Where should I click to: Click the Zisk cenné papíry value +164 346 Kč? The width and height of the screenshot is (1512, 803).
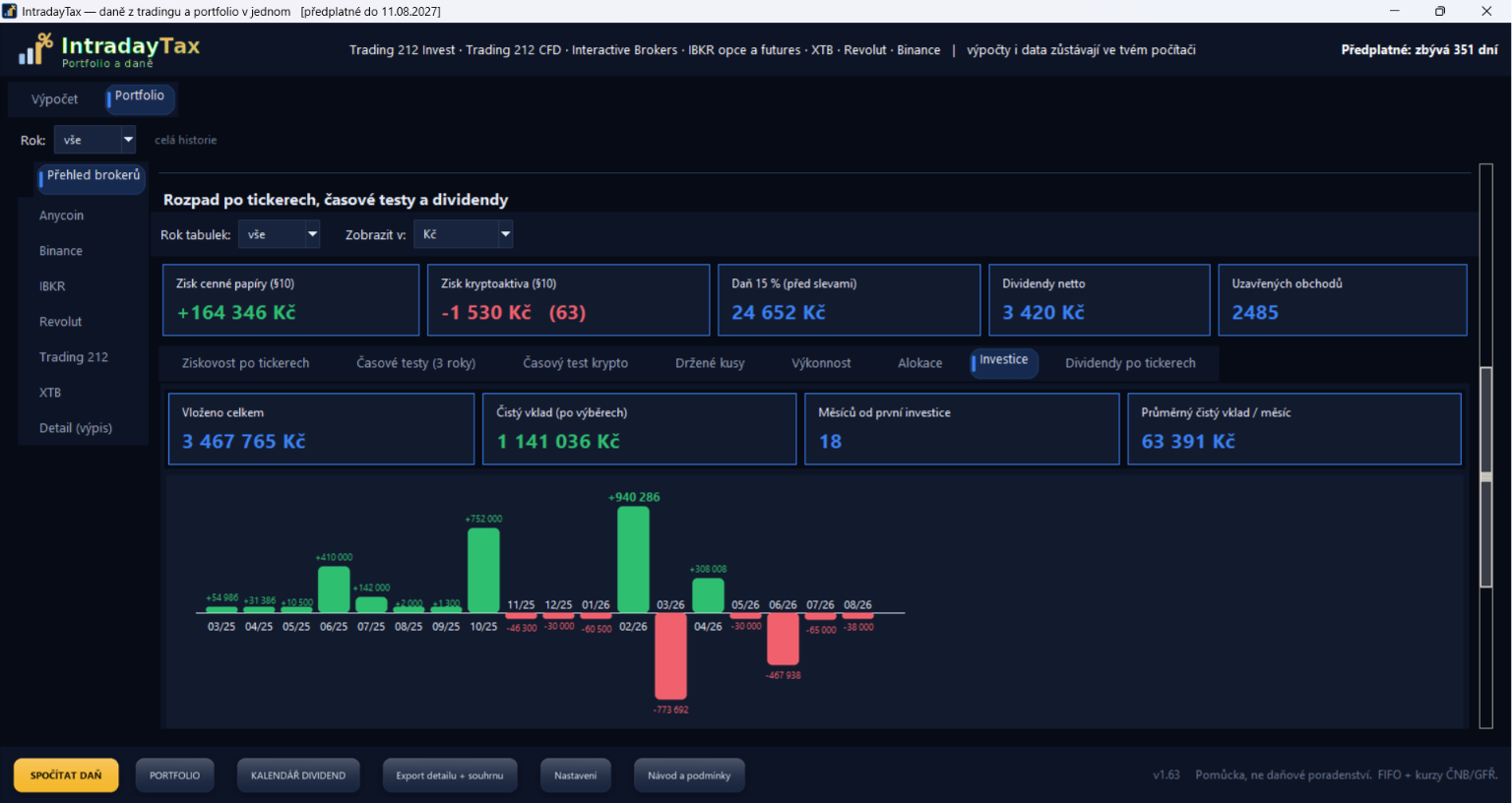(x=236, y=313)
